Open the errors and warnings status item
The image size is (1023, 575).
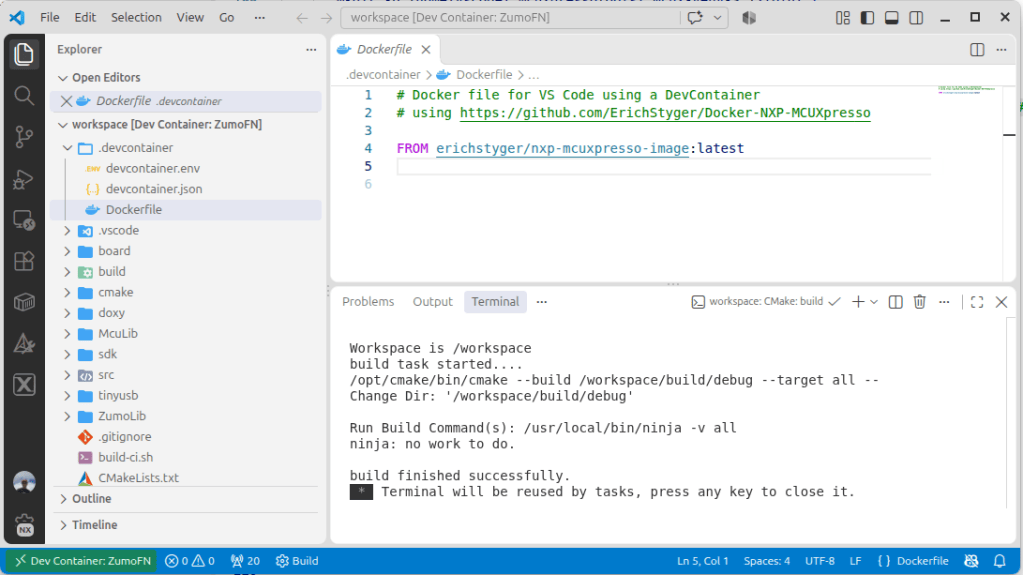pos(190,561)
